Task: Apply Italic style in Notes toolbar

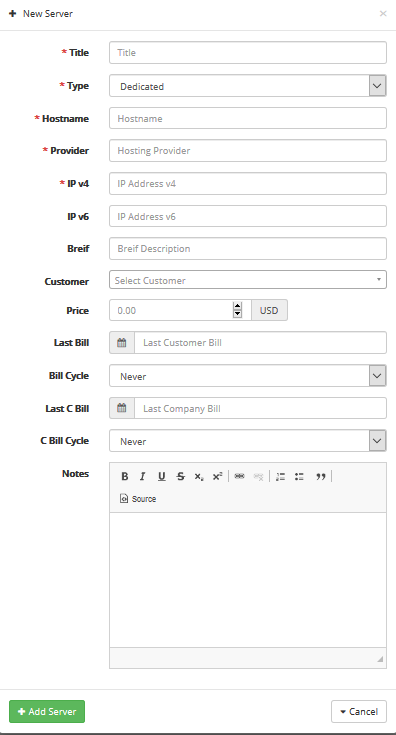Action: [x=142, y=476]
